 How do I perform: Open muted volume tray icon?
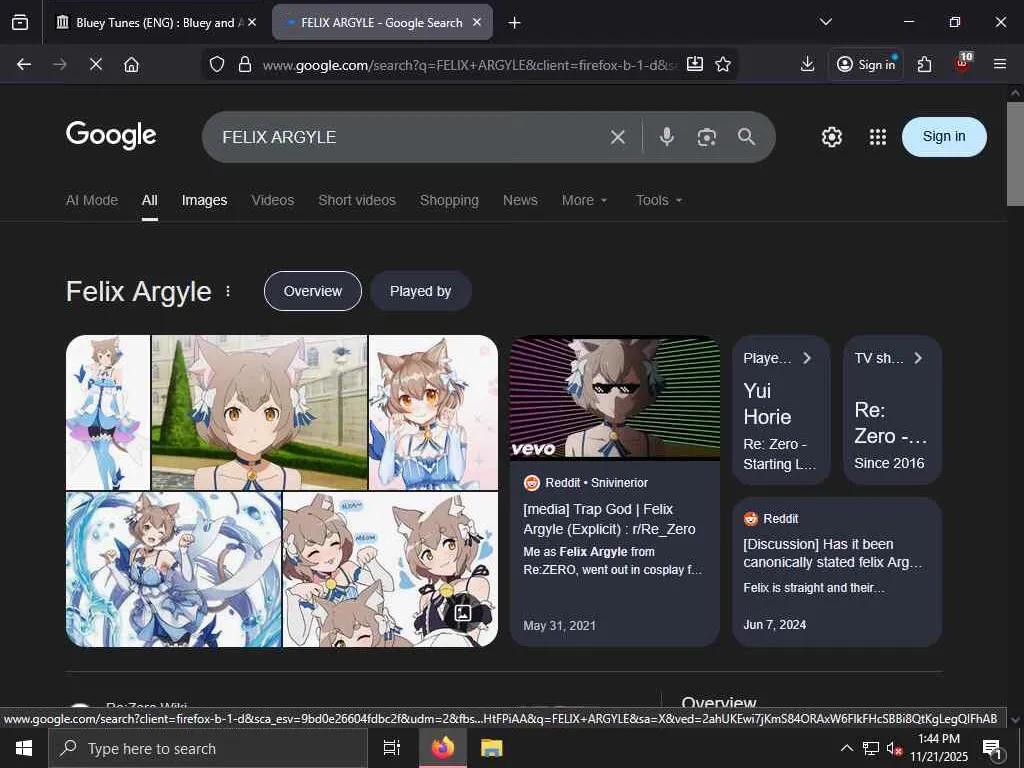coord(893,749)
